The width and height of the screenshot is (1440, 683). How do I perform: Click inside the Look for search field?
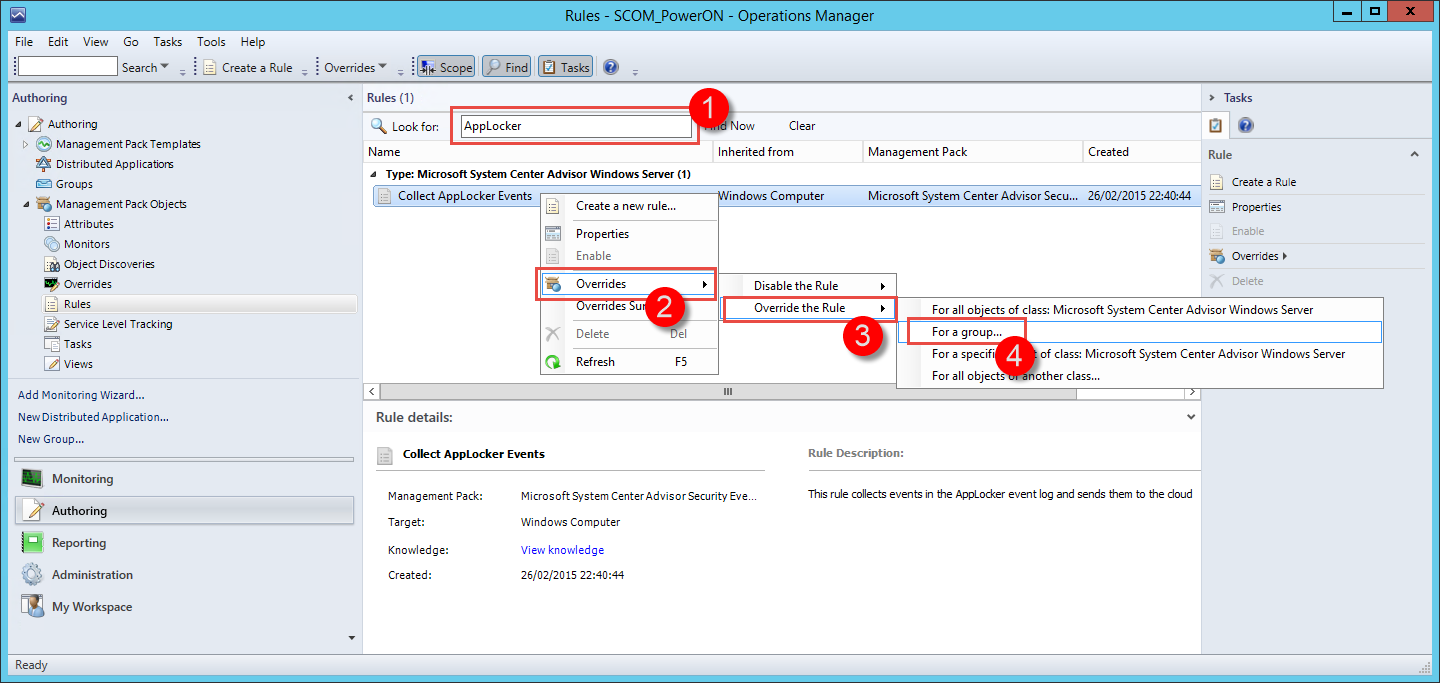pos(575,125)
